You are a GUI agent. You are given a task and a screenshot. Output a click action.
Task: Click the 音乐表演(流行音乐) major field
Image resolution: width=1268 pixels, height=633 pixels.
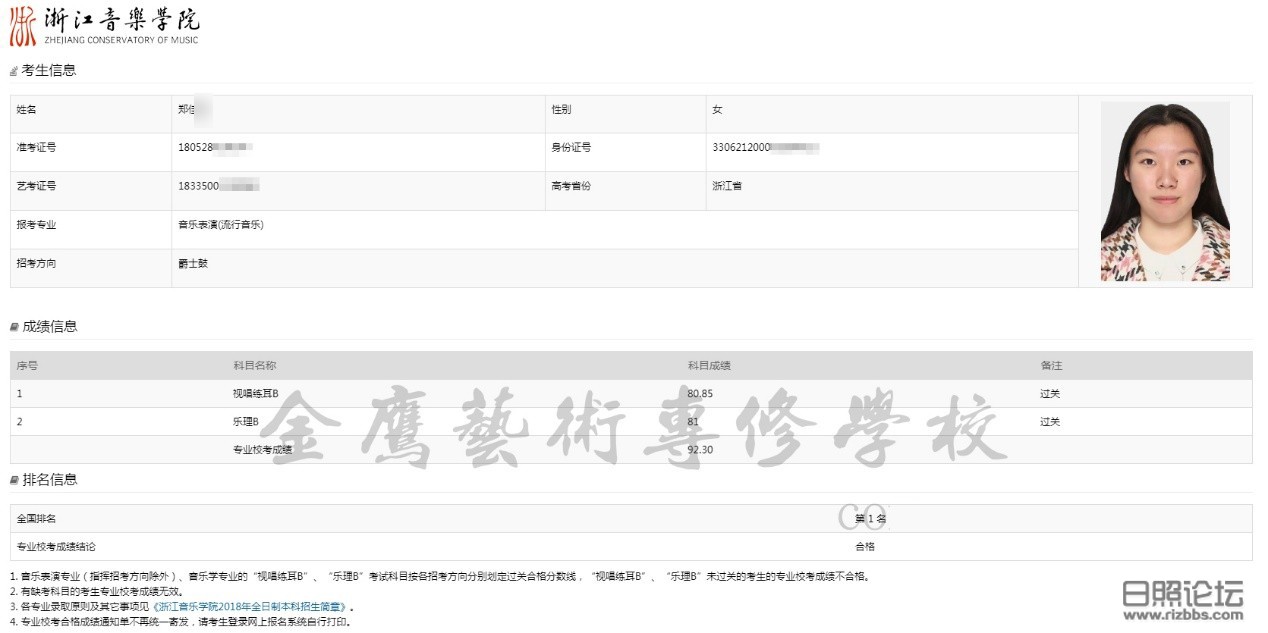[x=221, y=225]
